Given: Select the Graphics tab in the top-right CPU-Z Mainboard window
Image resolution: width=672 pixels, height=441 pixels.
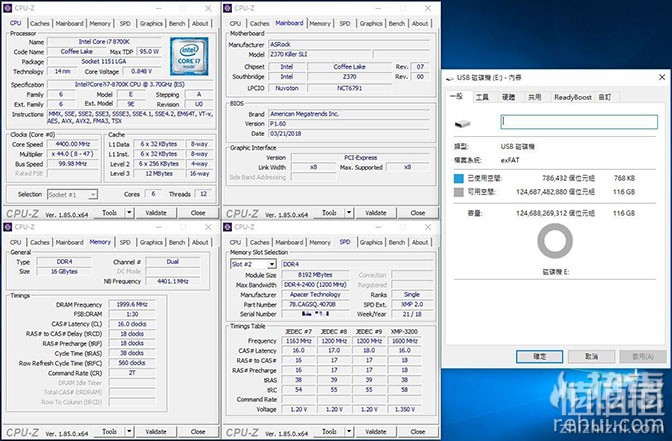Looking at the screenshot, I should pyautogui.click(x=371, y=24).
